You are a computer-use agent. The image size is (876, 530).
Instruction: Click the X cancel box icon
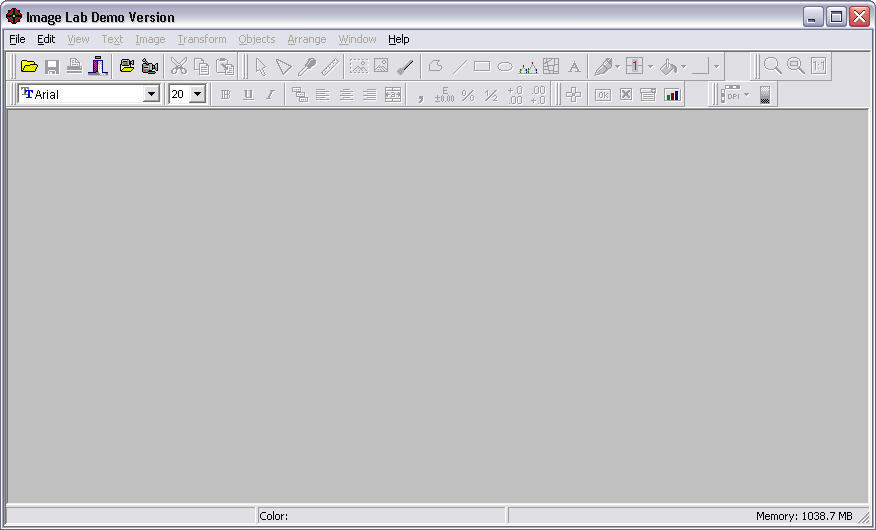[626, 94]
